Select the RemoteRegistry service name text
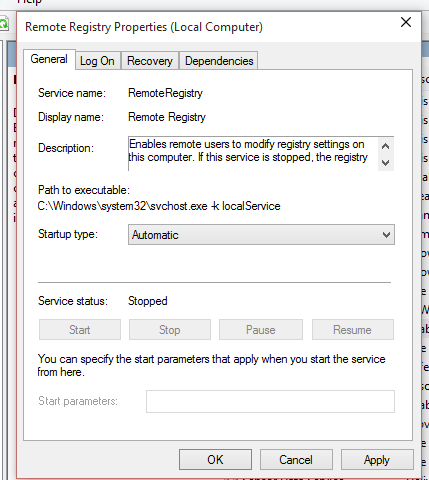The width and height of the screenshot is (429, 480). [x=165, y=93]
